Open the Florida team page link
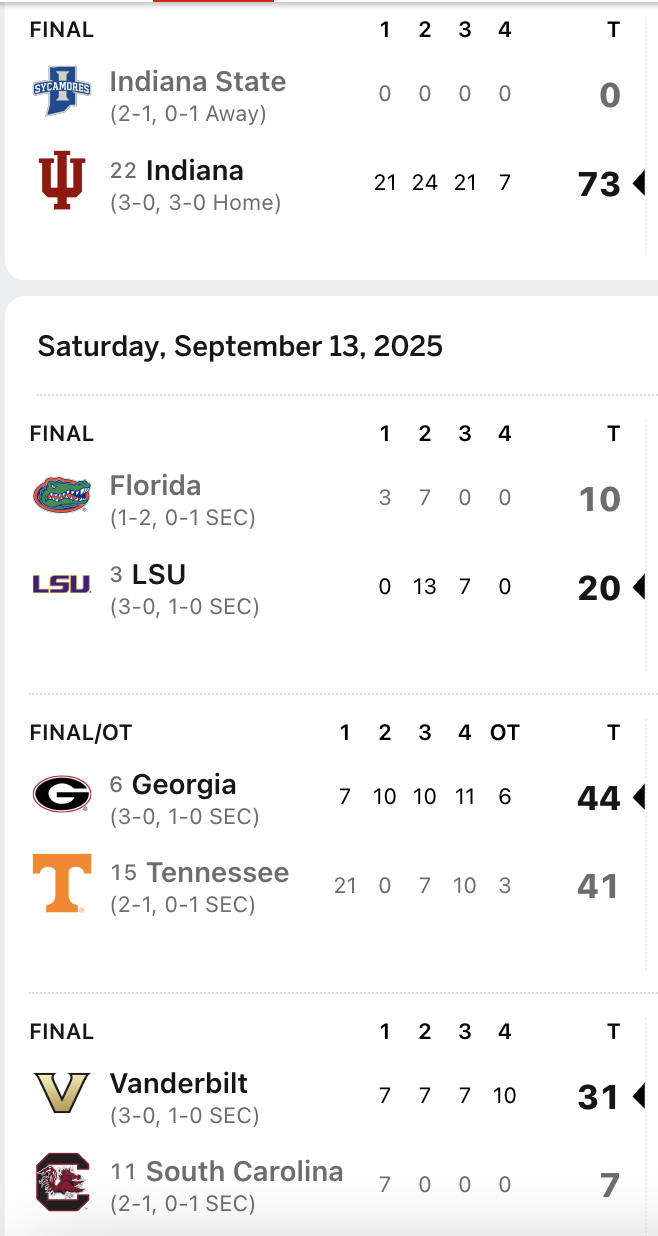The image size is (658, 1236). (x=155, y=486)
